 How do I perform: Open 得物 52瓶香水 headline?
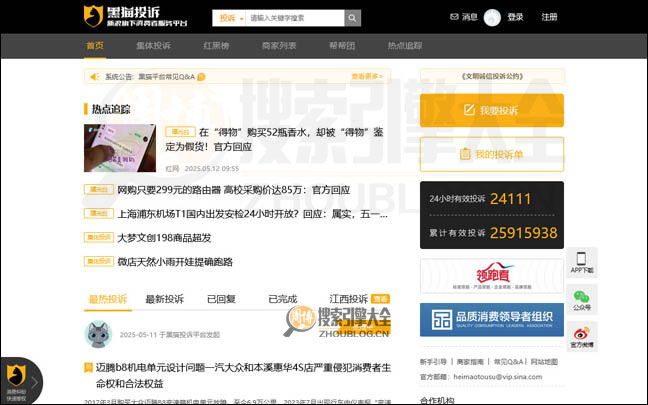click(x=274, y=139)
